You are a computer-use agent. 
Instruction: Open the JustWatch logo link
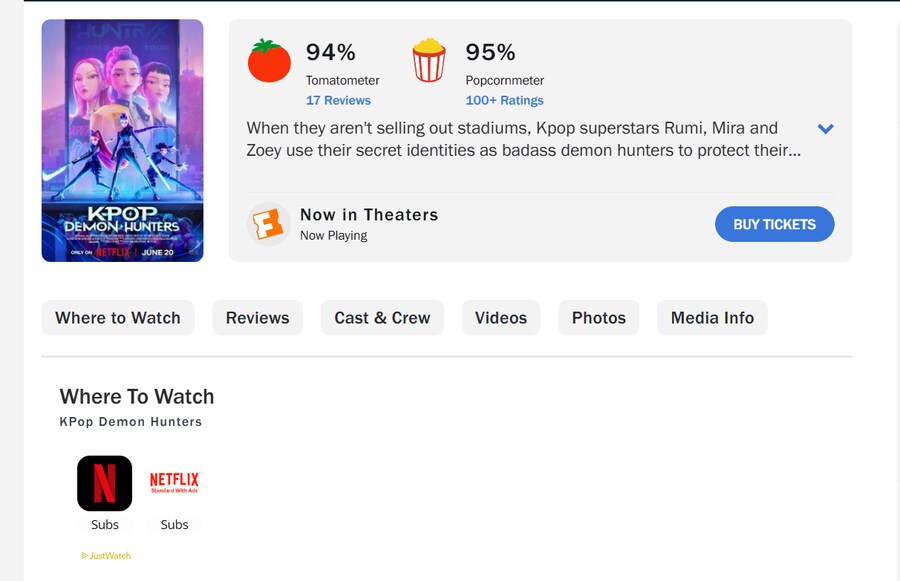[x=106, y=556]
